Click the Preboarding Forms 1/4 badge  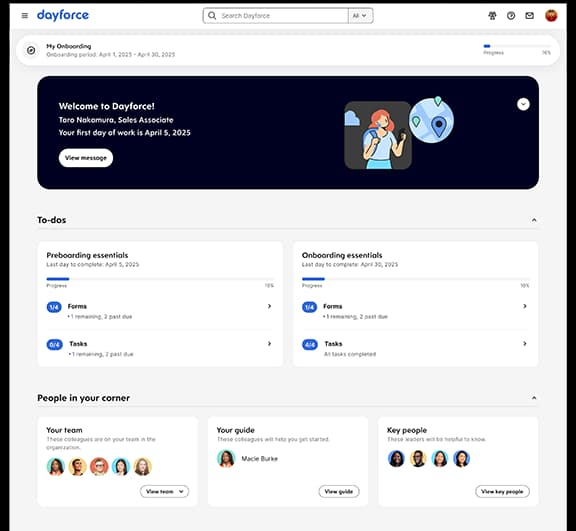(x=54, y=307)
